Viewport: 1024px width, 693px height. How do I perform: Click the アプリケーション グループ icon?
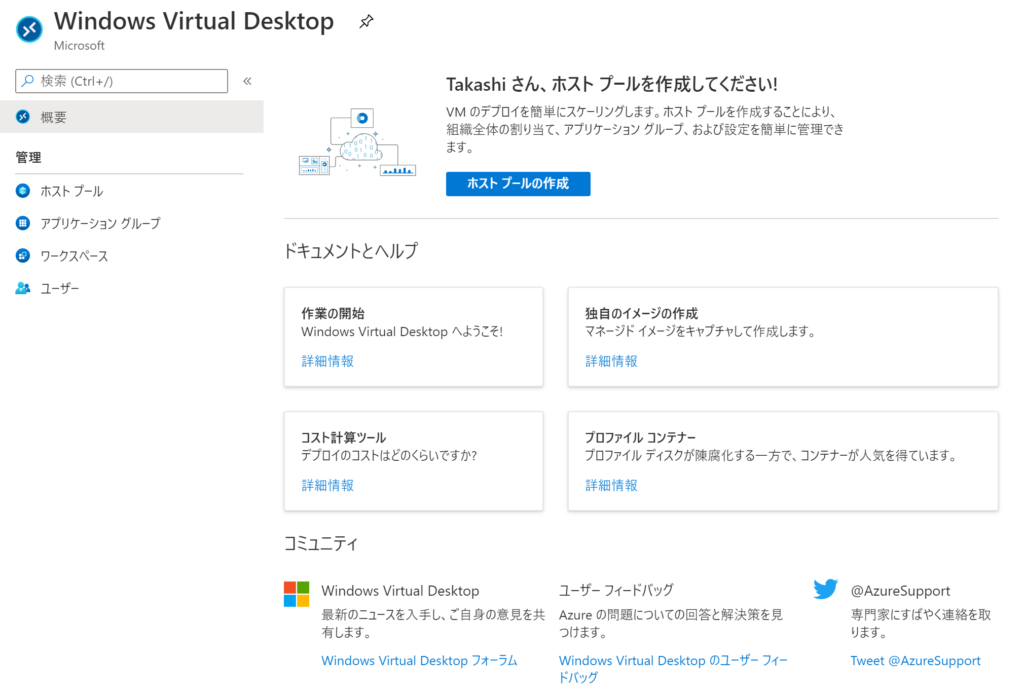tap(23, 223)
